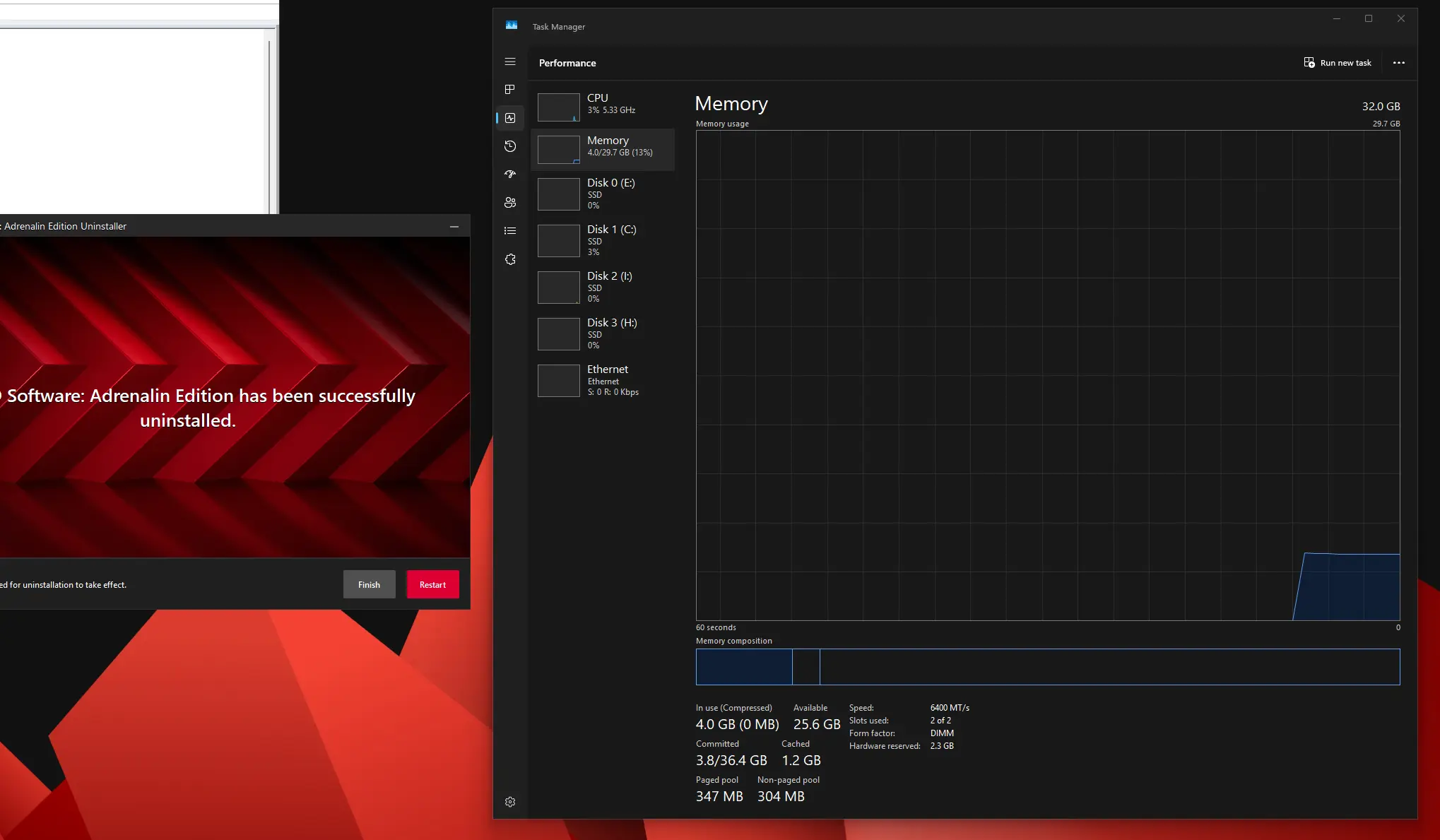Select the CPU performance entry
Screen dimensions: 1440x840
coord(603,107)
